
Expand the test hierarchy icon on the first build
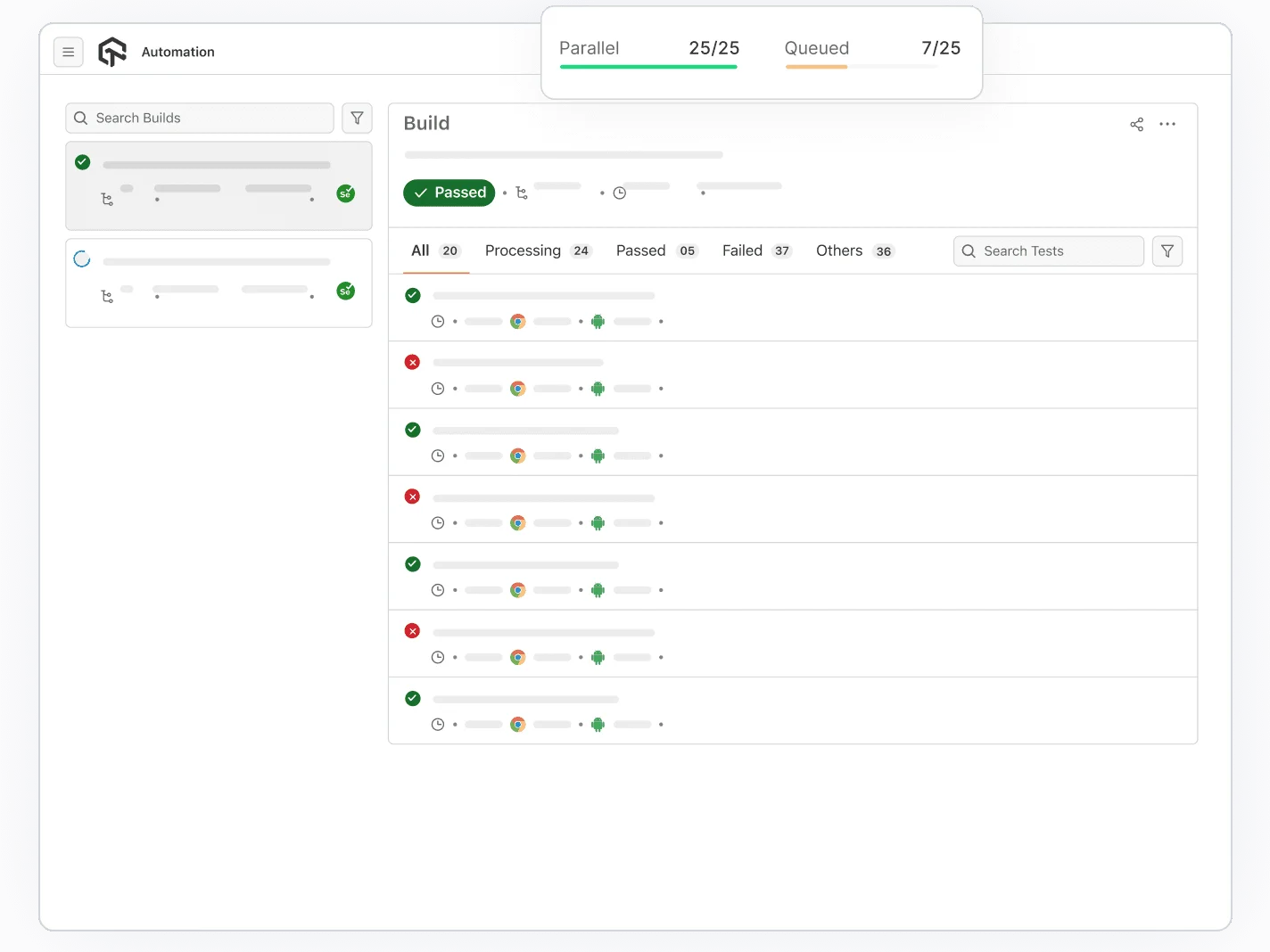(107, 200)
